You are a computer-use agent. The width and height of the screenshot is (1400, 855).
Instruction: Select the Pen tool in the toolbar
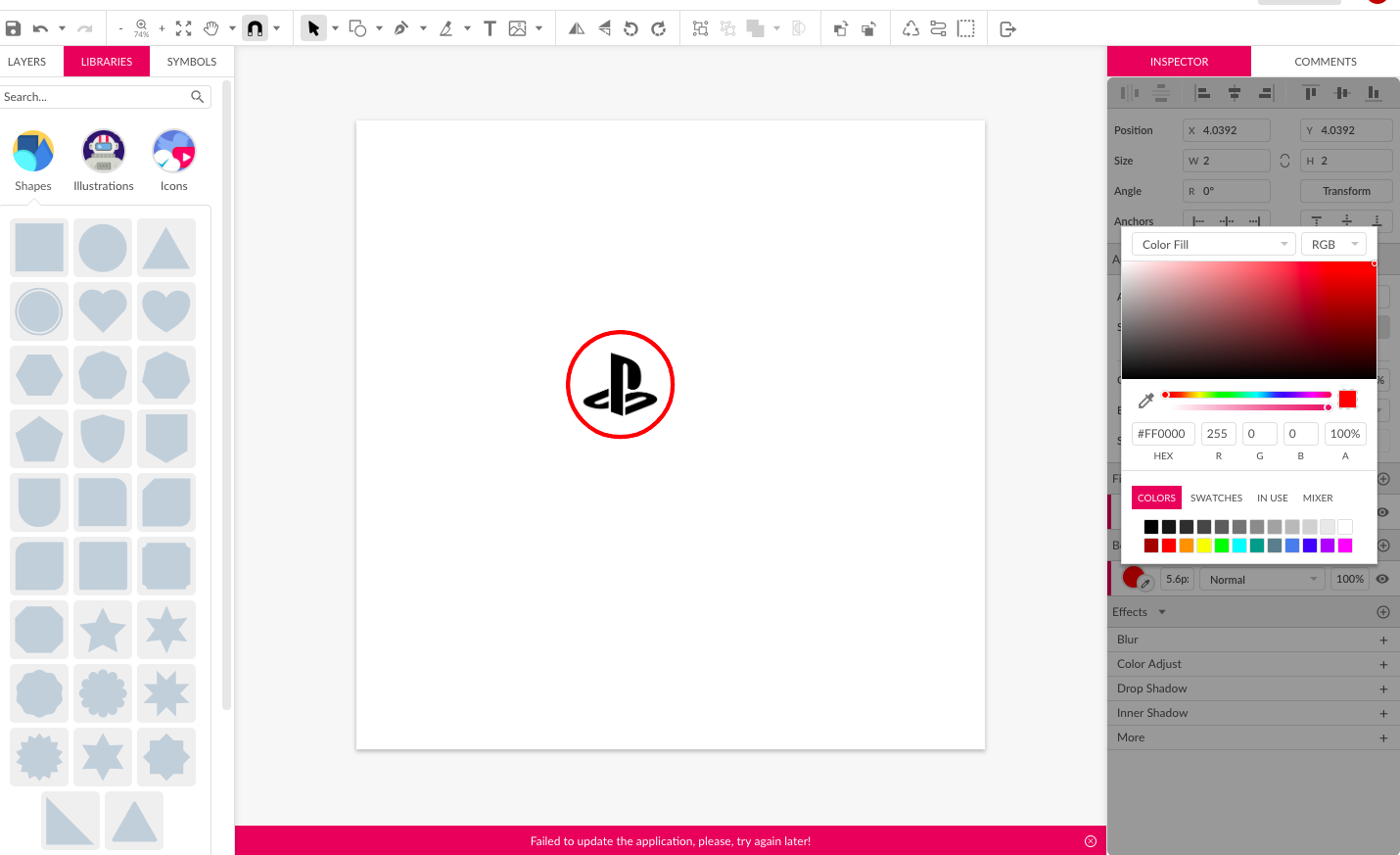point(402,27)
